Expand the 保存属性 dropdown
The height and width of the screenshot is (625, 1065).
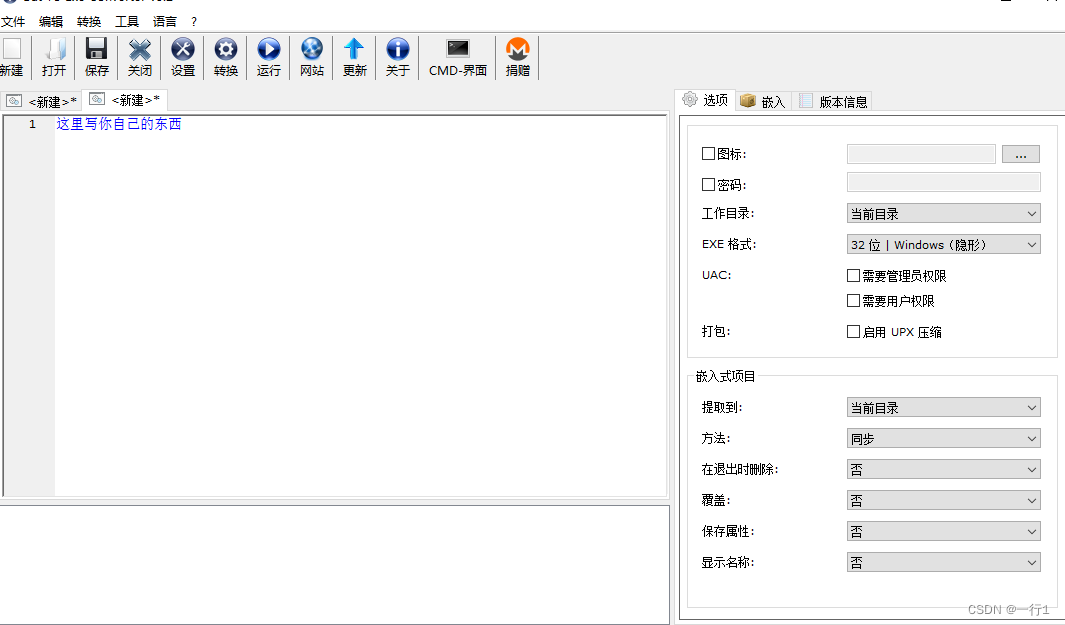[x=943, y=531]
